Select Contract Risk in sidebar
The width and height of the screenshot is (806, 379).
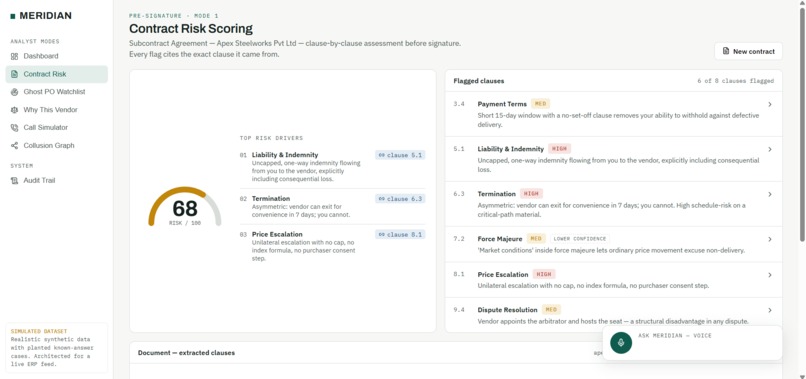click(x=57, y=74)
